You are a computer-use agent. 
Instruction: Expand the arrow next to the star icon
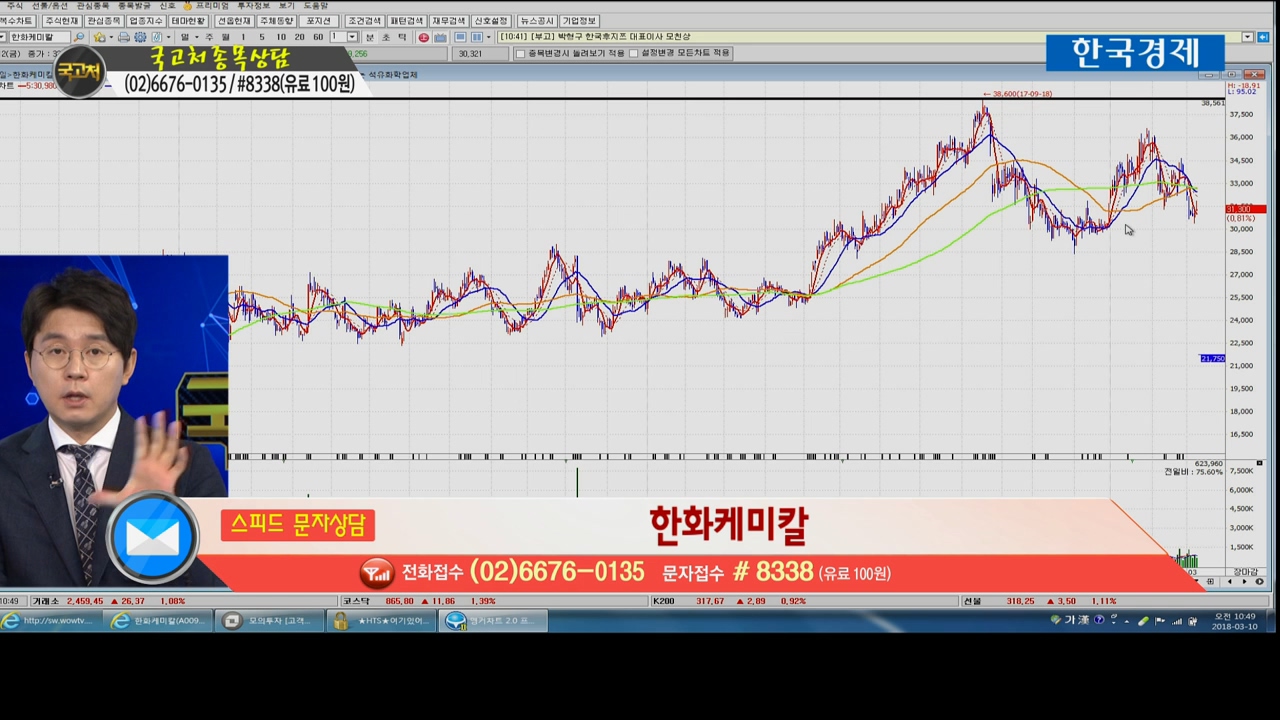point(111,37)
